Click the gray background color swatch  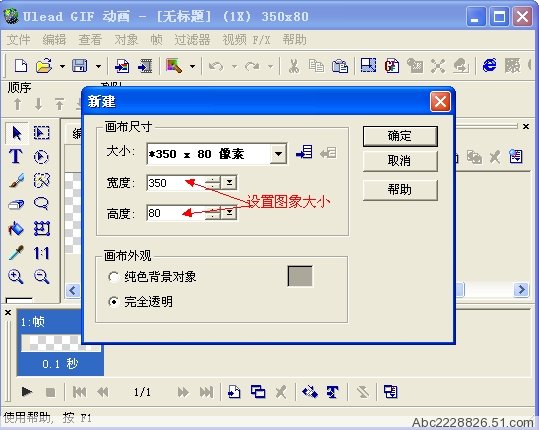(x=300, y=276)
